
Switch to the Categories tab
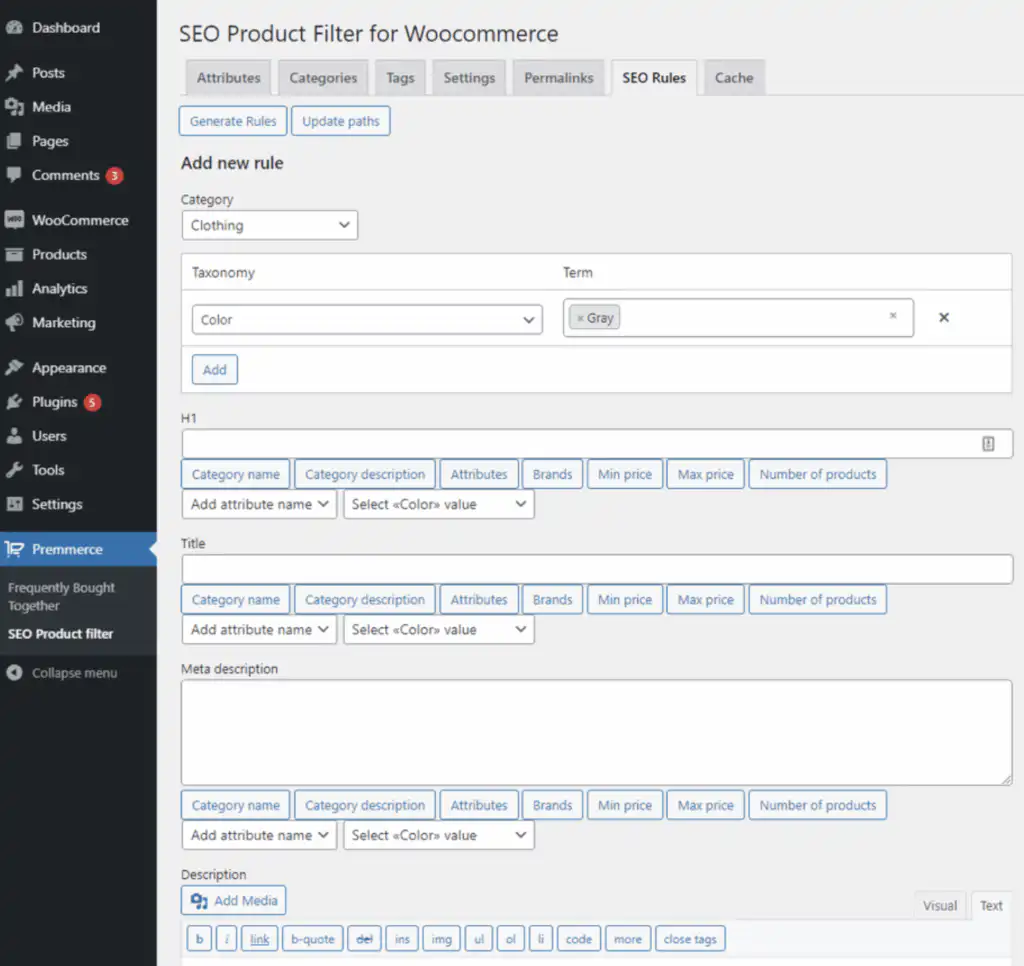(323, 78)
